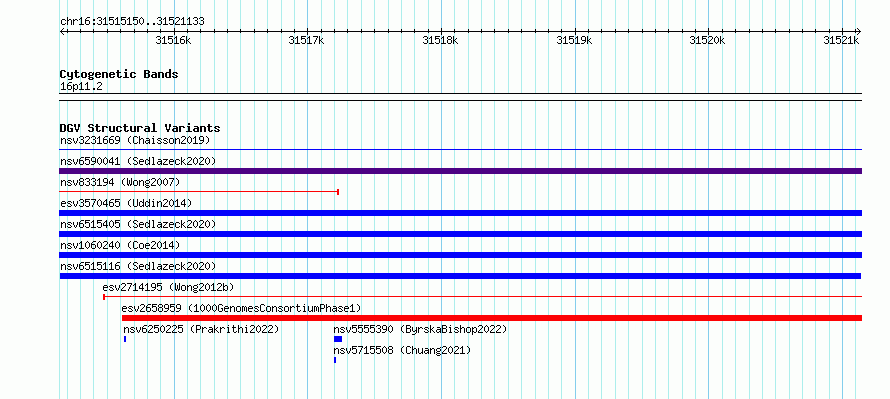
Task: Click the 31520k ruler position
Action: pyautogui.click(x=708, y=40)
